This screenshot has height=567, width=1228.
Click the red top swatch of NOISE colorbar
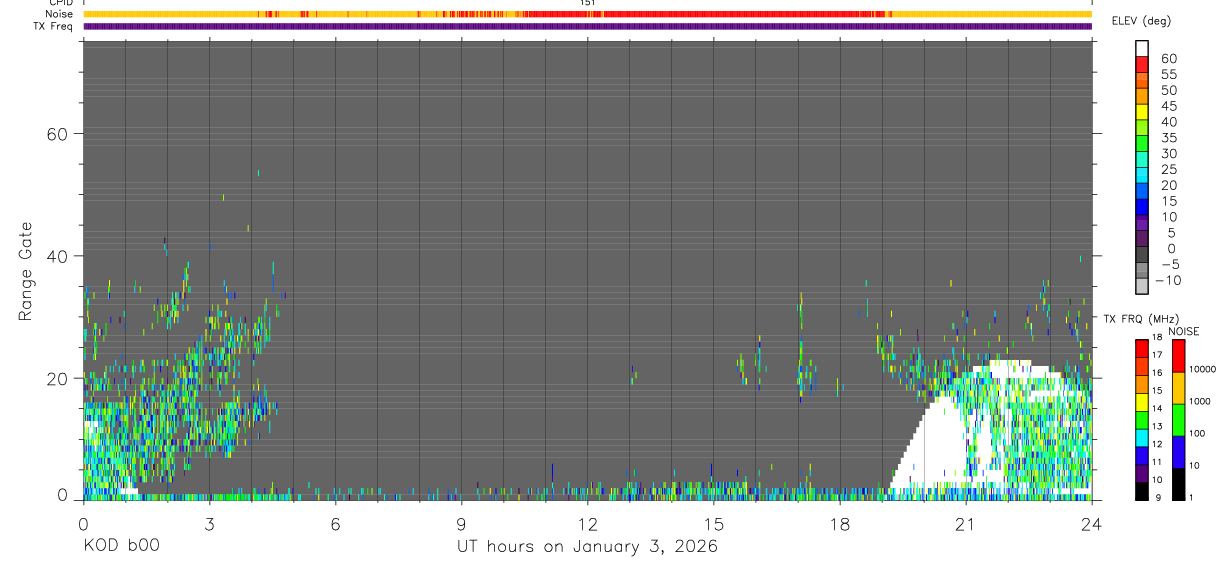click(x=1178, y=356)
